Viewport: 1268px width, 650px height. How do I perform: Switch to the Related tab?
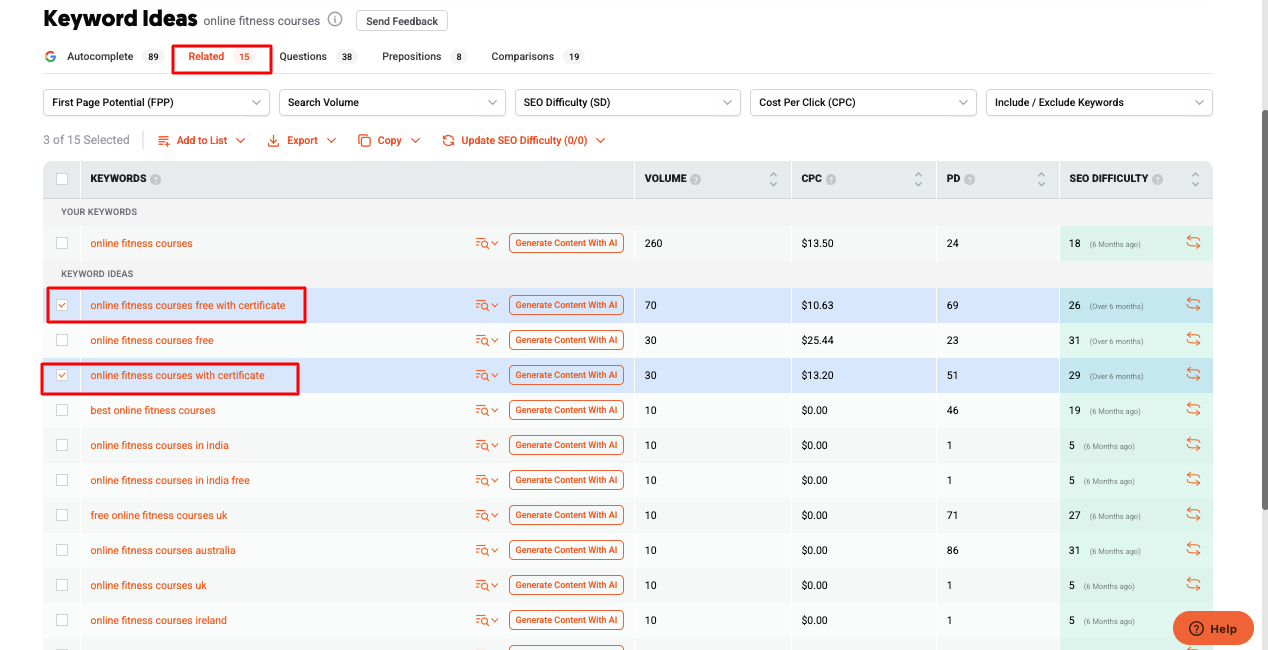(x=221, y=57)
